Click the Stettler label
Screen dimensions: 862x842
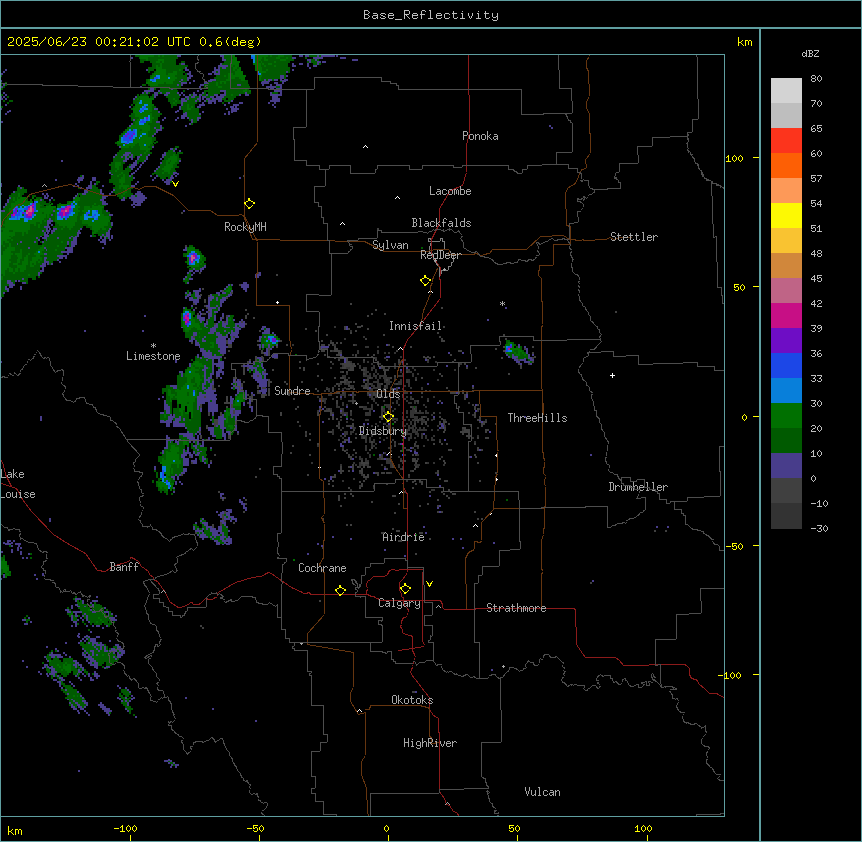pos(634,237)
